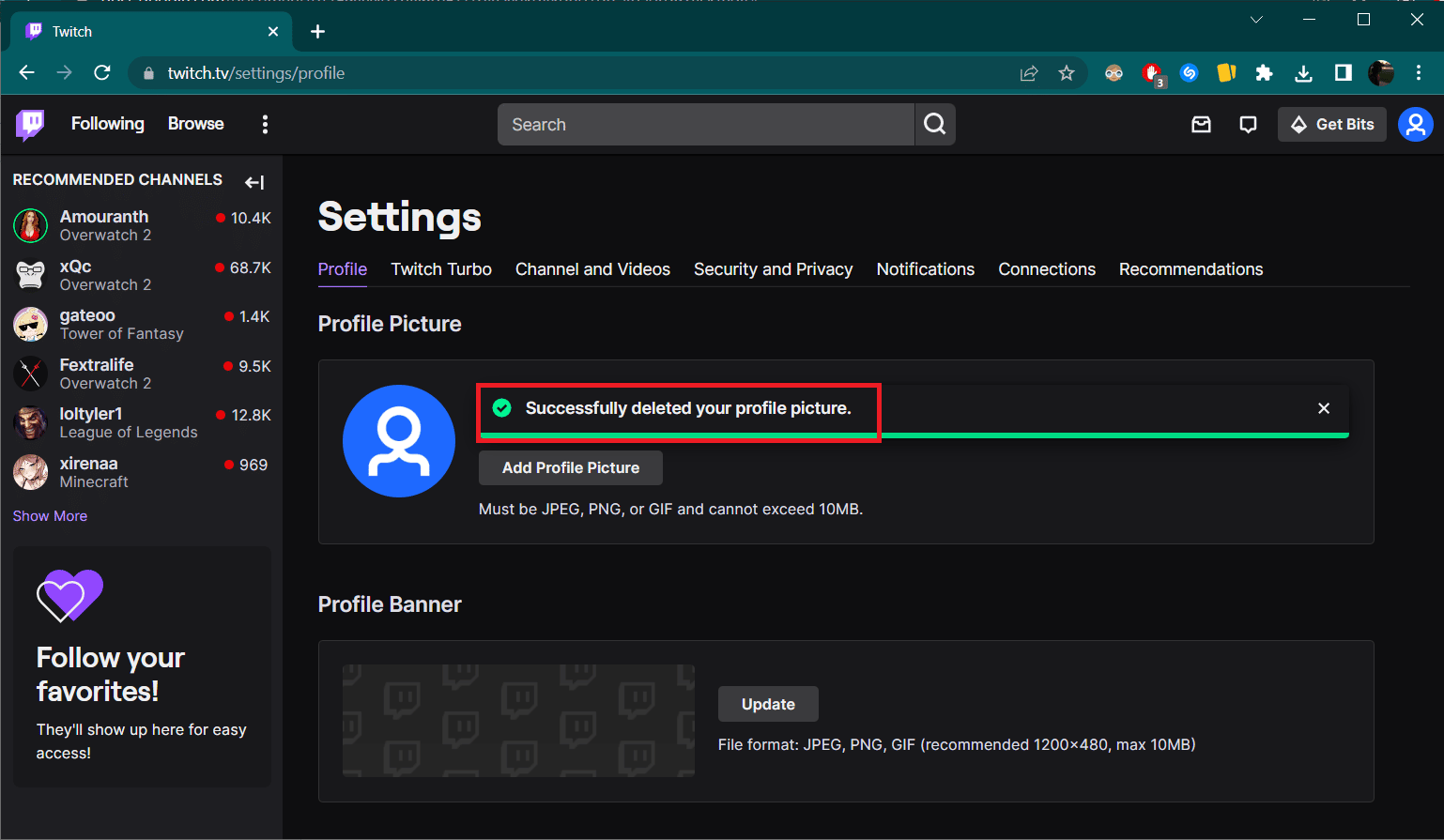Click the profile banner Update button

click(768, 704)
